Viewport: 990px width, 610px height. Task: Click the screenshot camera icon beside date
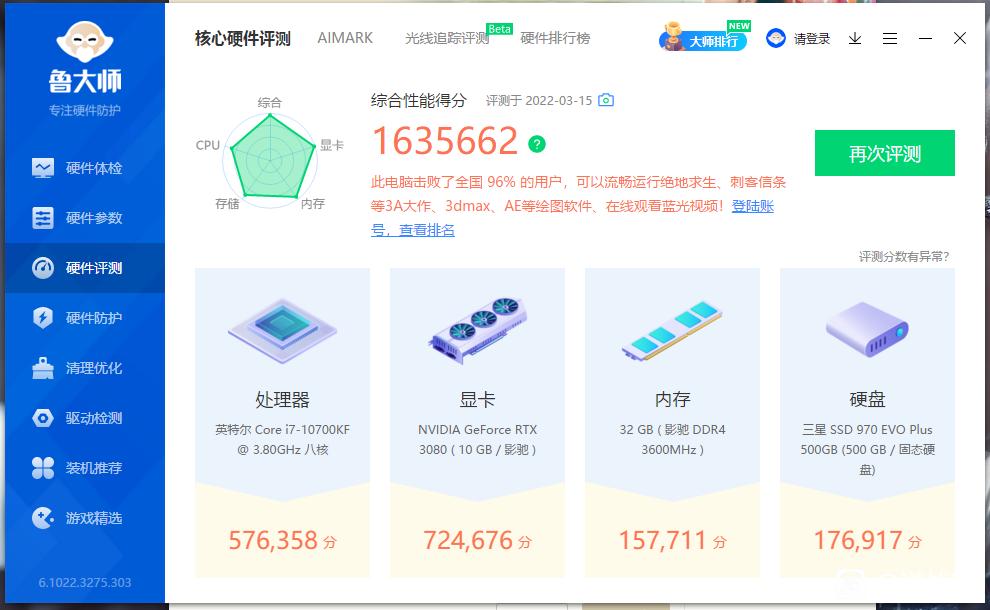(x=606, y=100)
